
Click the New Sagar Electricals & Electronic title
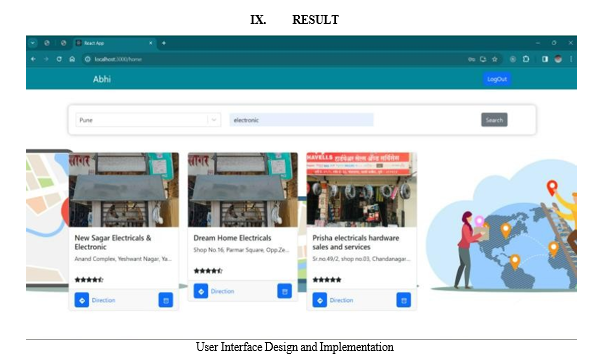coord(113,242)
